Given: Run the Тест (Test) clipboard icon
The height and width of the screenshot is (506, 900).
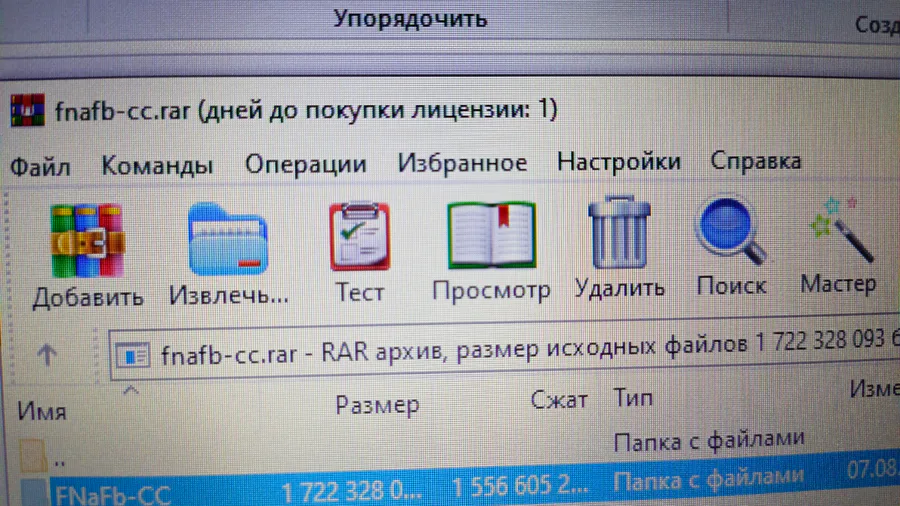Looking at the screenshot, I should coord(359,235).
